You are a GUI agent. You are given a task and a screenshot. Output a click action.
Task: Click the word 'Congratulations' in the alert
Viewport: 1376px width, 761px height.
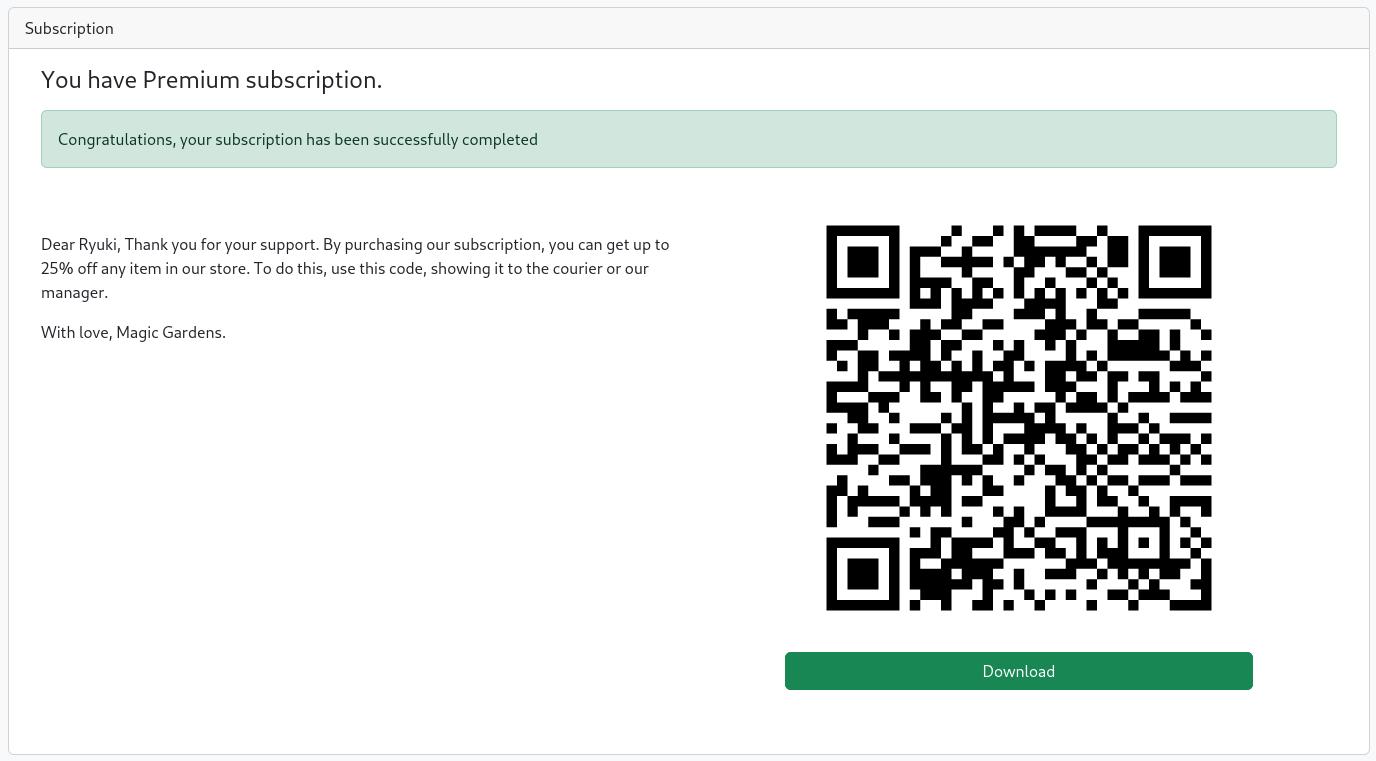[116, 139]
